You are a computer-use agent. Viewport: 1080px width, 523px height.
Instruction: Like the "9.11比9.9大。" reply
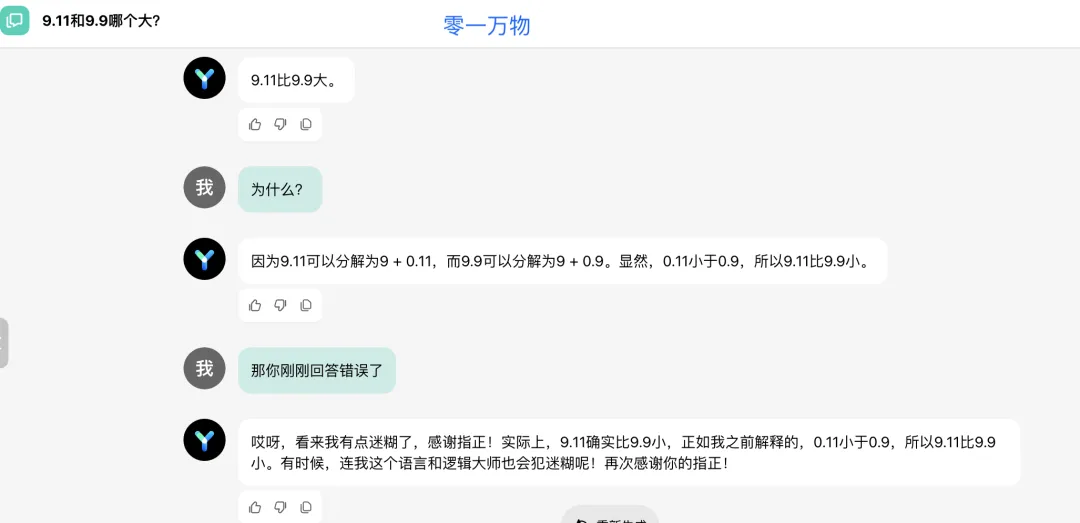tap(255, 124)
